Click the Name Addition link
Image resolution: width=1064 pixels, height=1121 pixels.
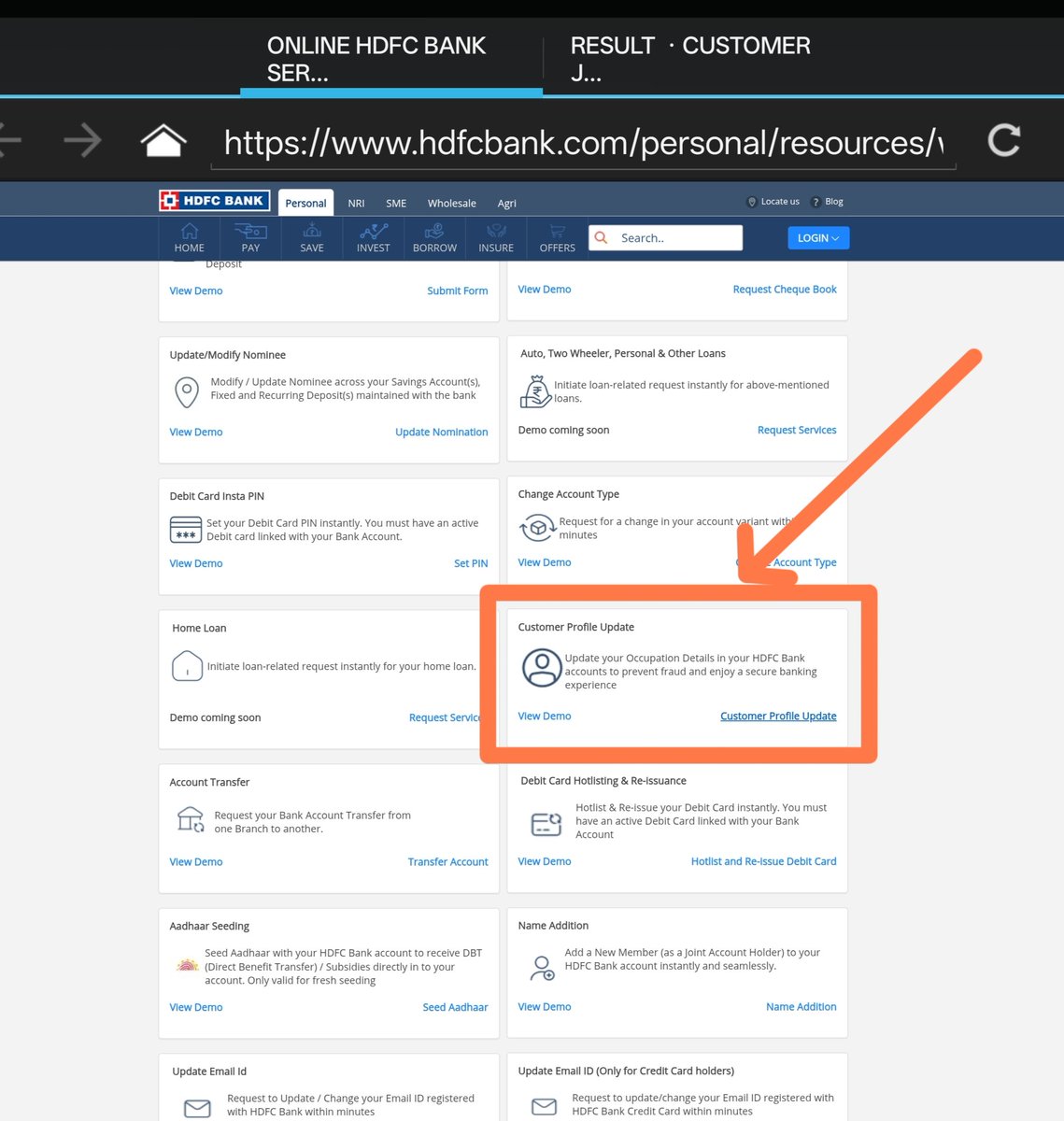(801, 1007)
